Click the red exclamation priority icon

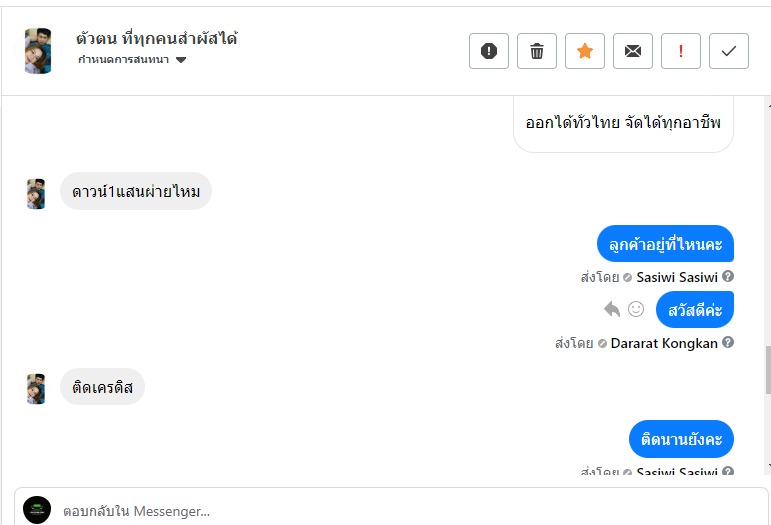pos(681,51)
